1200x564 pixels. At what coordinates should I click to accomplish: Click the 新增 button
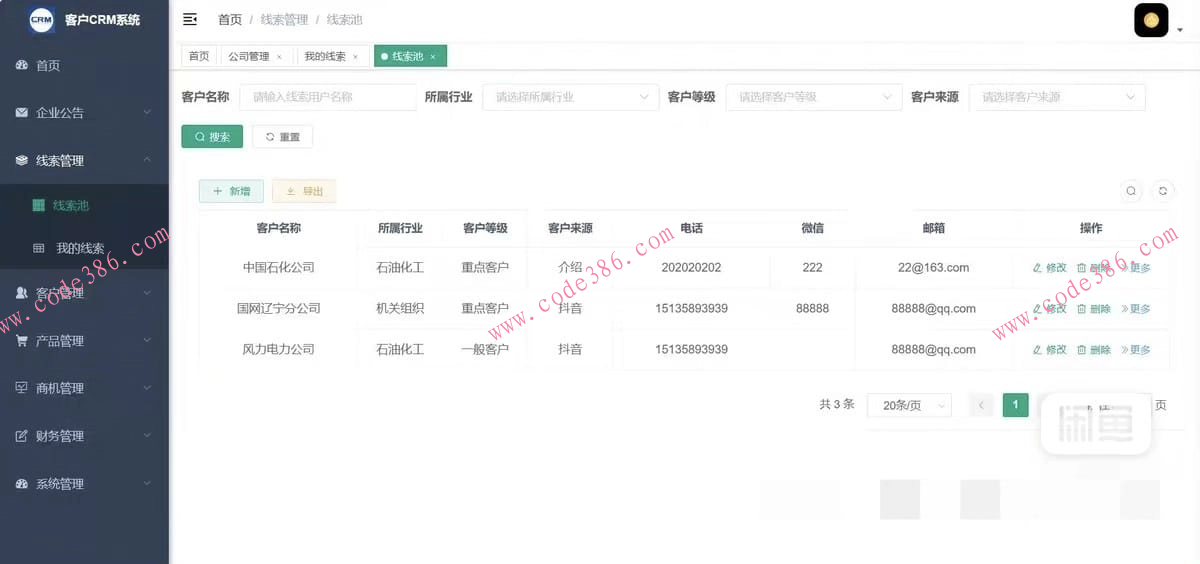coord(231,191)
